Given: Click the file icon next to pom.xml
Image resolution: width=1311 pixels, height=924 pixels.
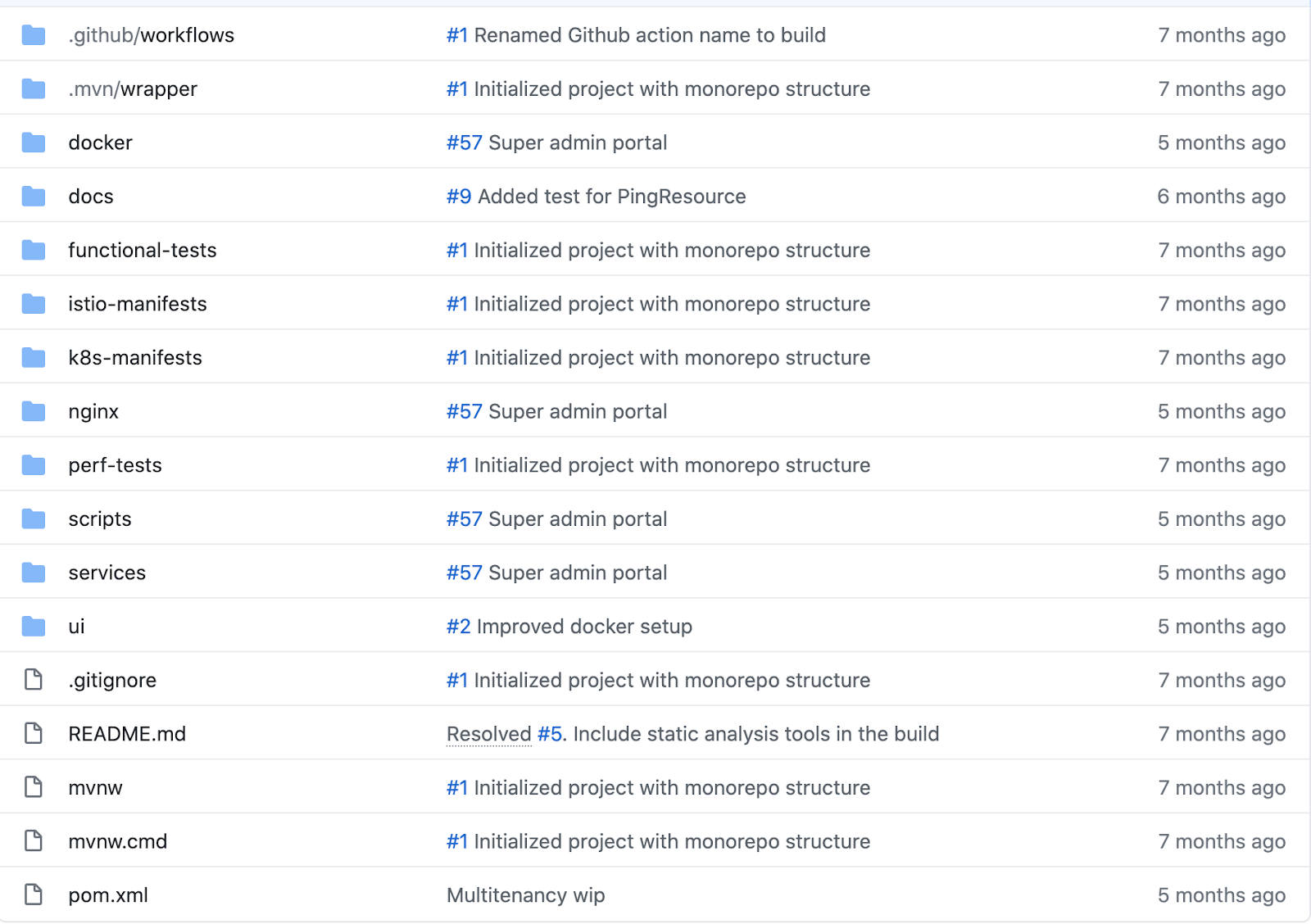Looking at the screenshot, I should (x=34, y=895).
